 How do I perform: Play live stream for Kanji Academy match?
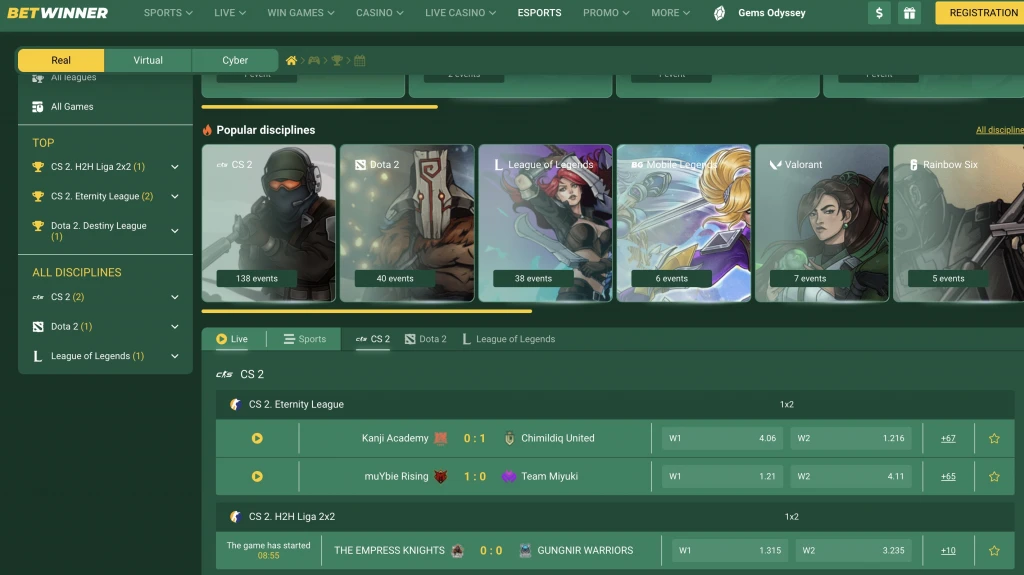coord(257,438)
